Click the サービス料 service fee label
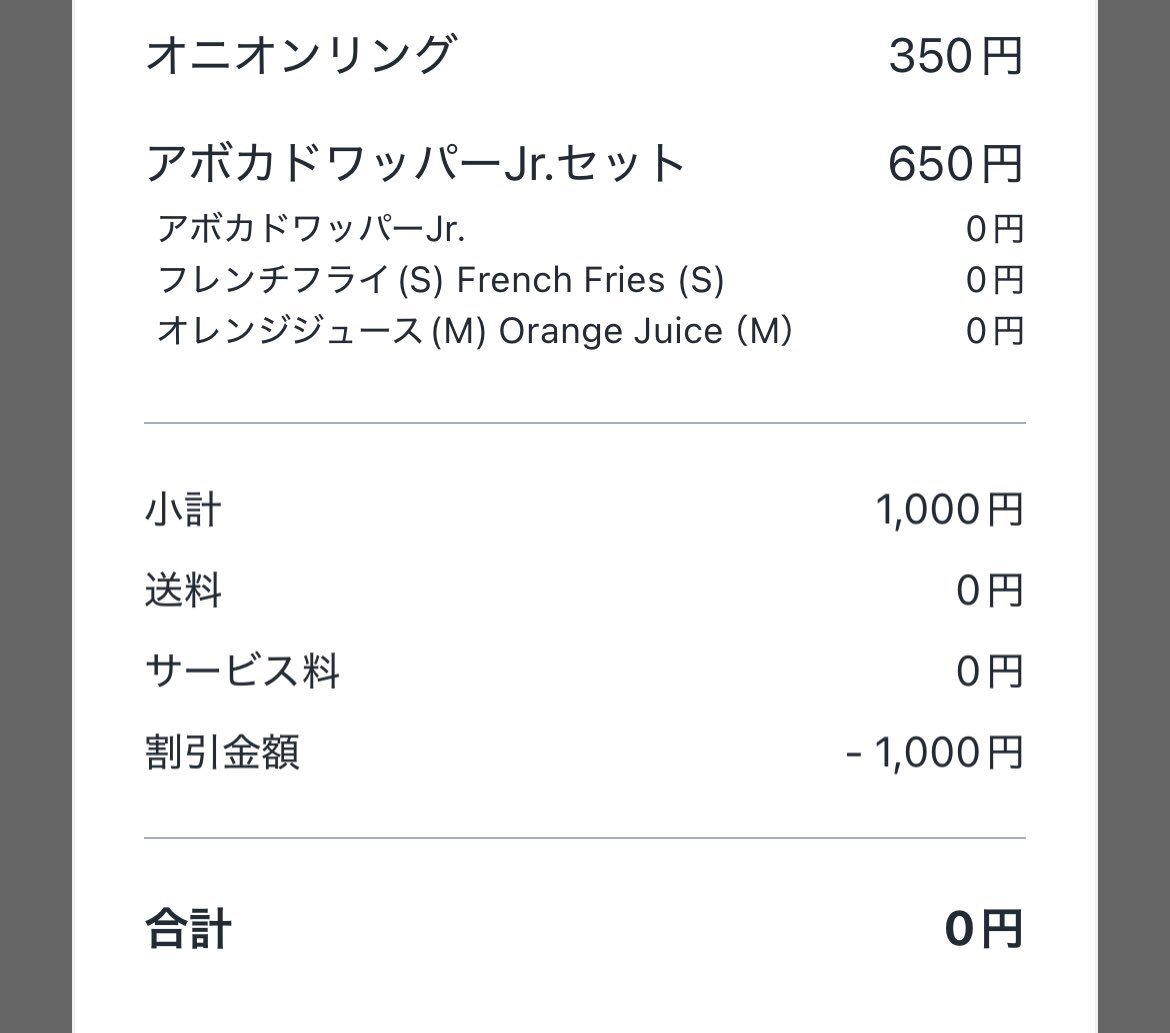Image resolution: width=1170 pixels, height=1033 pixels. (x=243, y=671)
